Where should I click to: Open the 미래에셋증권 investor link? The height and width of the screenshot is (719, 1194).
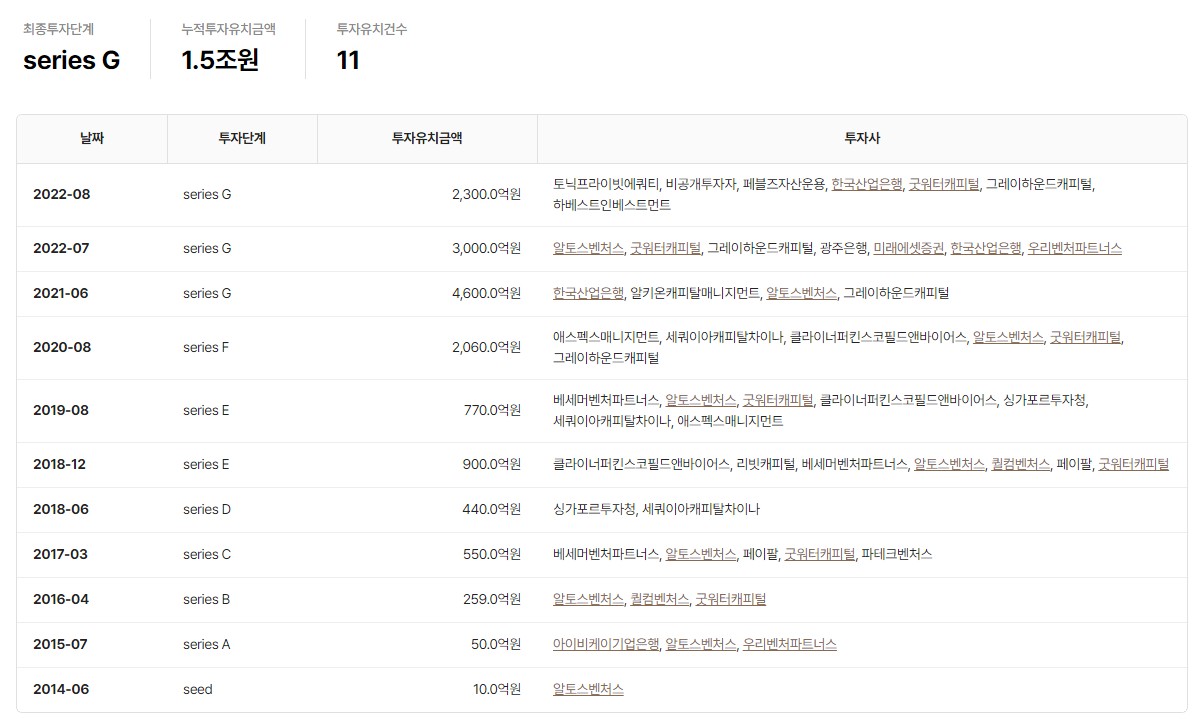click(x=908, y=248)
